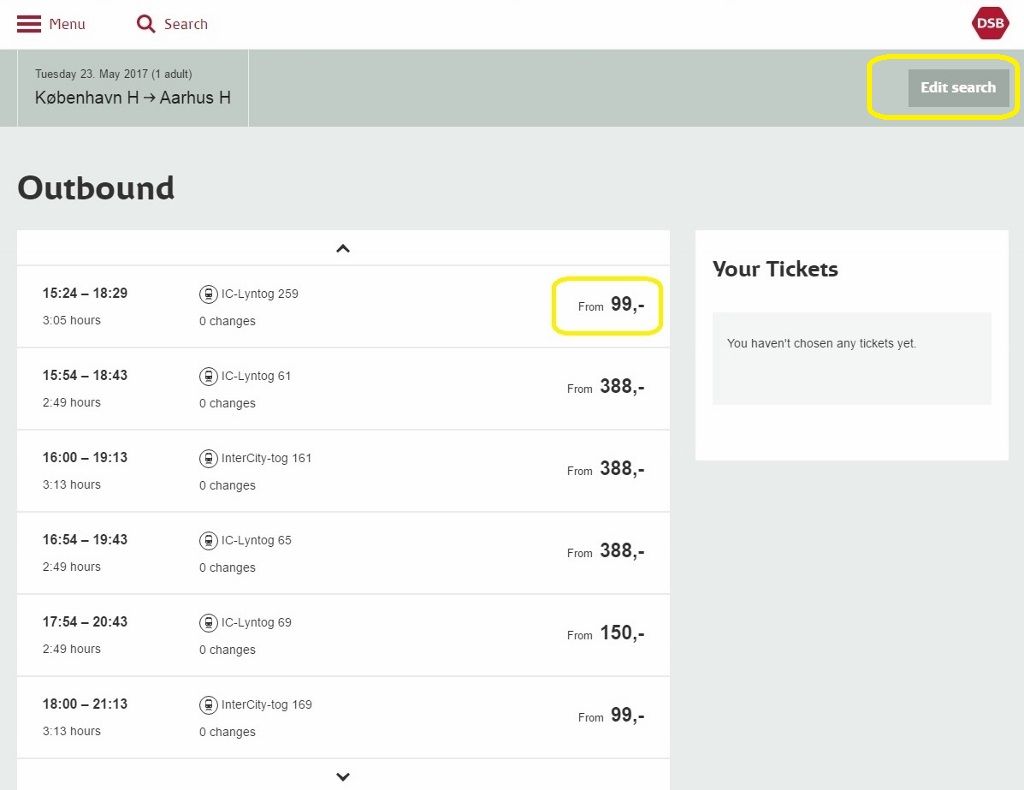Select the train icon for InterCity-tog 161
1024x790 pixels.
[208, 457]
